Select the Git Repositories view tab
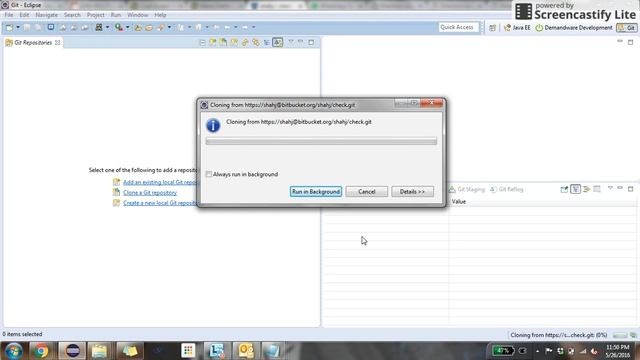 tap(33, 42)
